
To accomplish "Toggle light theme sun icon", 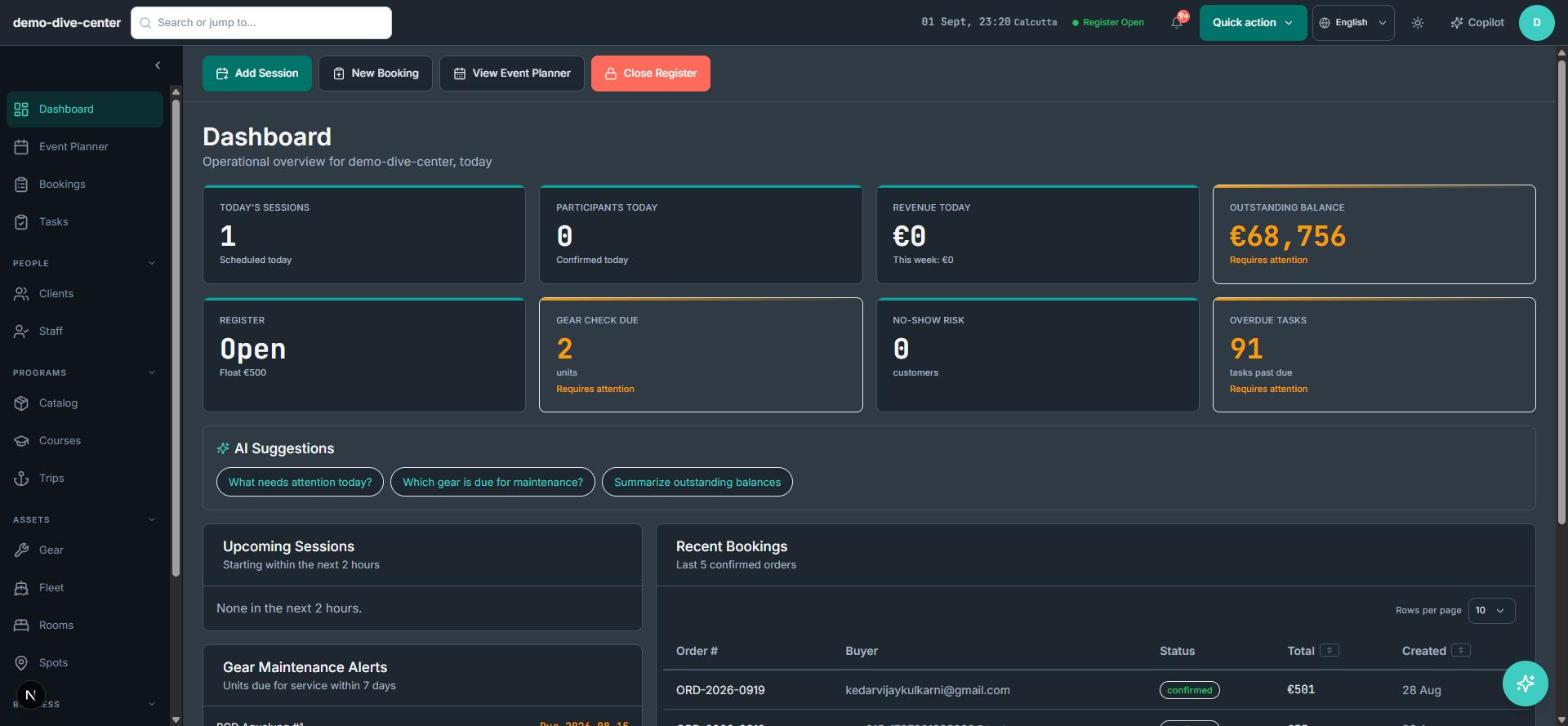I will pyautogui.click(x=1417, y=22).
